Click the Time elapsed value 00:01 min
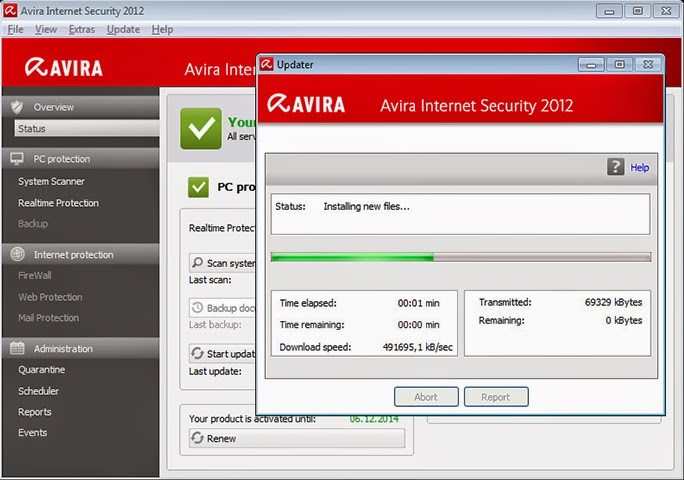 pos(418,303)
